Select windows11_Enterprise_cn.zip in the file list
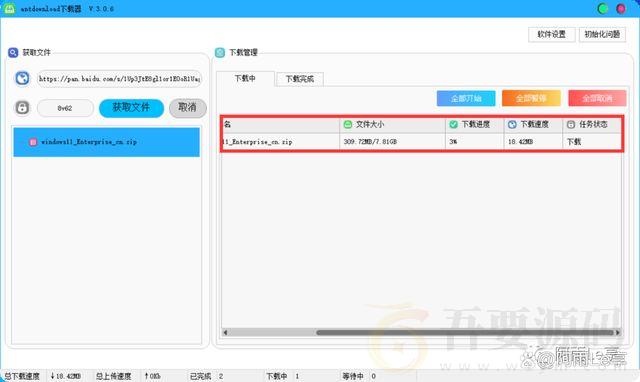This screenshot has width=640, height=382. coord(107,142)
